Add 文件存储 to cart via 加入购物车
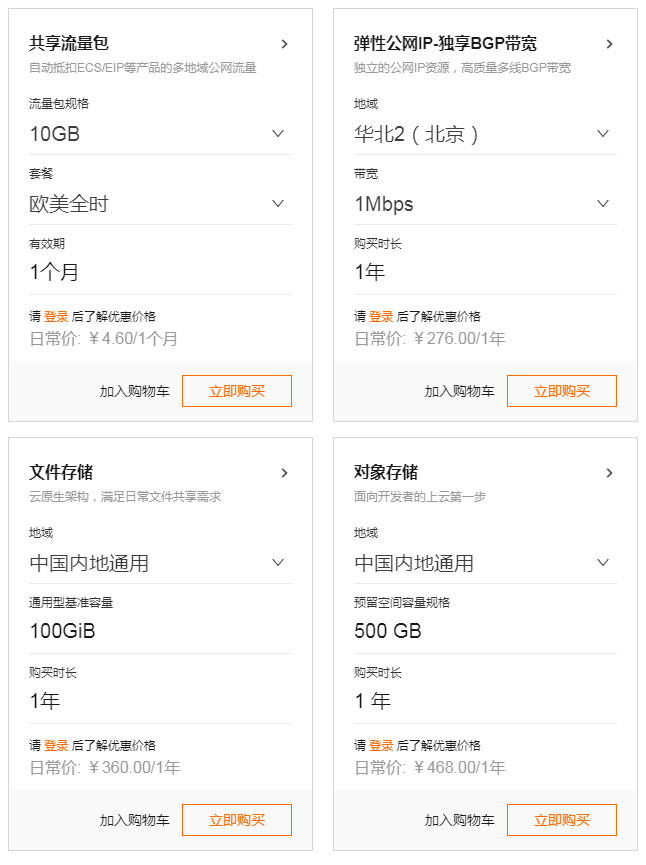Viewport: 646px width, 865px height. click(134, 820)
